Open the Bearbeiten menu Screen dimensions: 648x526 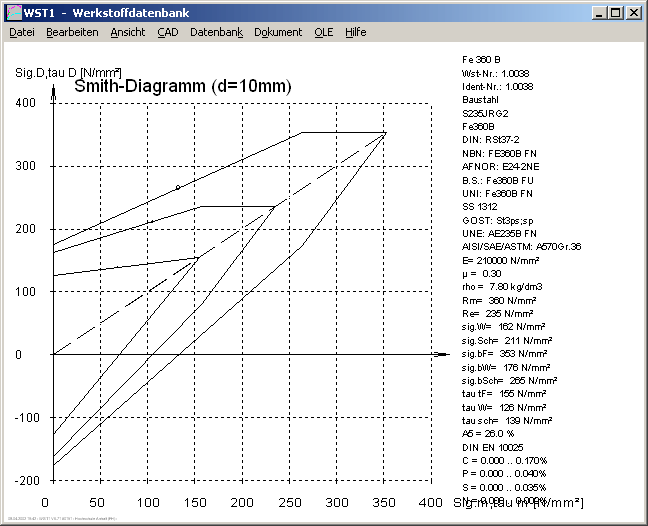pyautogui.click(x=72, y=32)
